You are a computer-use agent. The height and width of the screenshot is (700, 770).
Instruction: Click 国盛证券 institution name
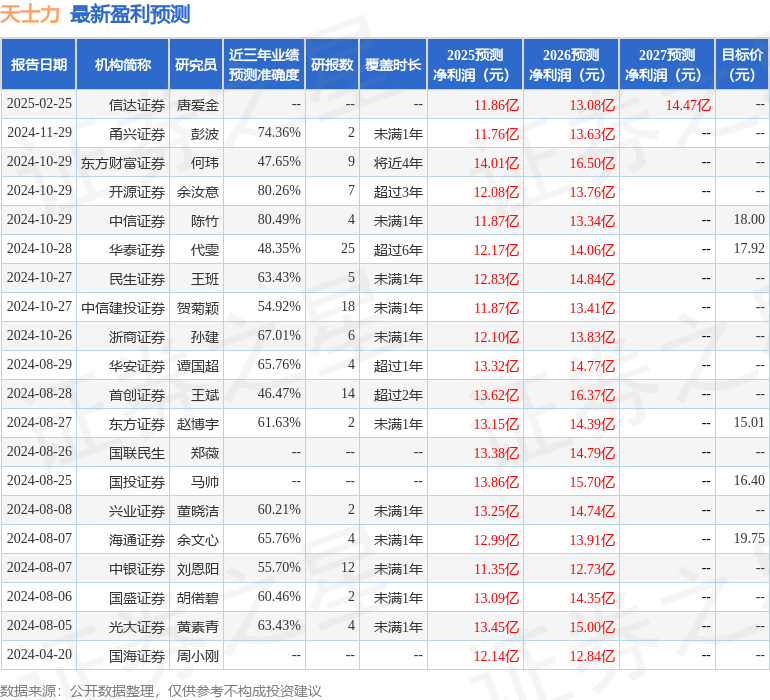click(x=137, y=597)
